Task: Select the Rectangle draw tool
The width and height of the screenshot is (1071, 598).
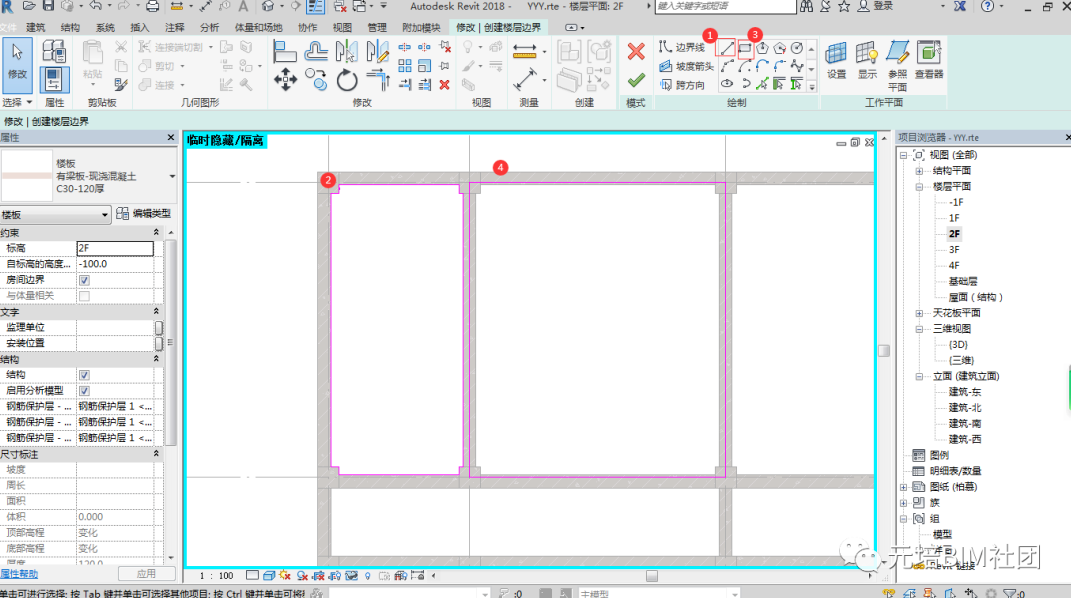Action: pos(745,49)
